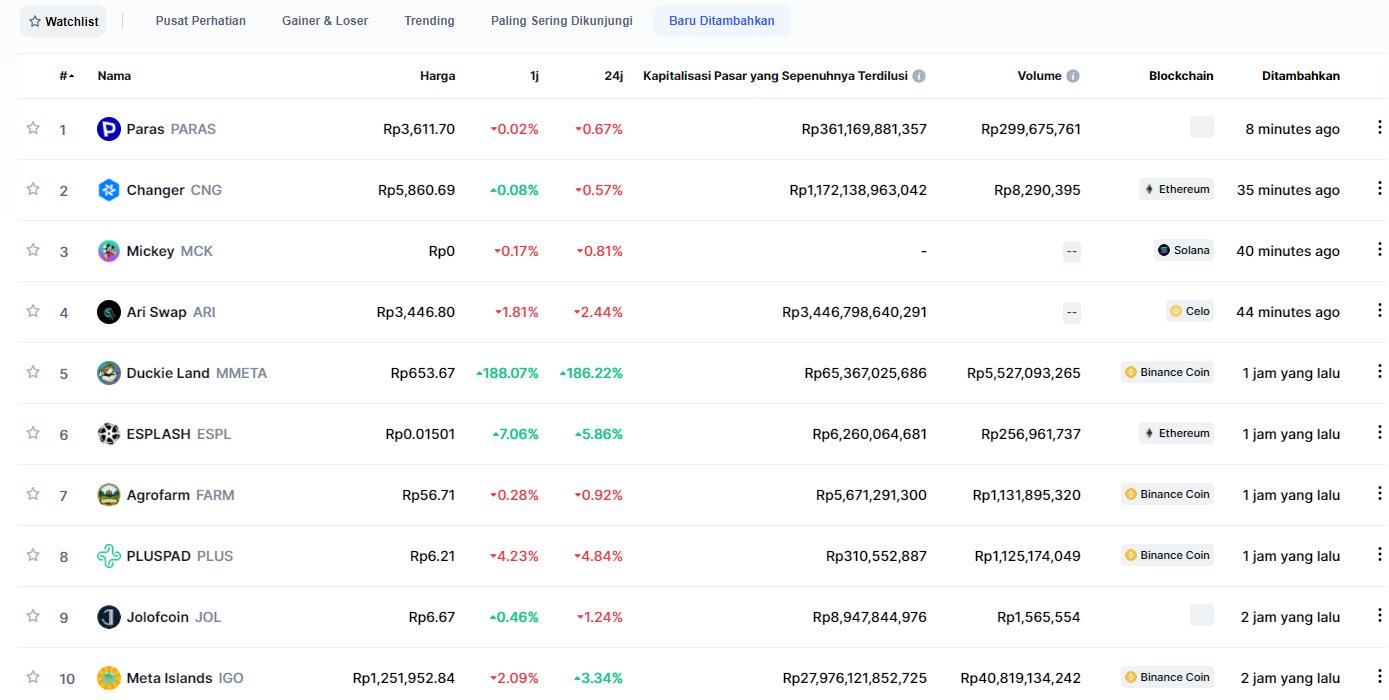Toggle watchlist star for Agrofarm
This screenshot has width=1389, height=700.
(x=33, y=494)
